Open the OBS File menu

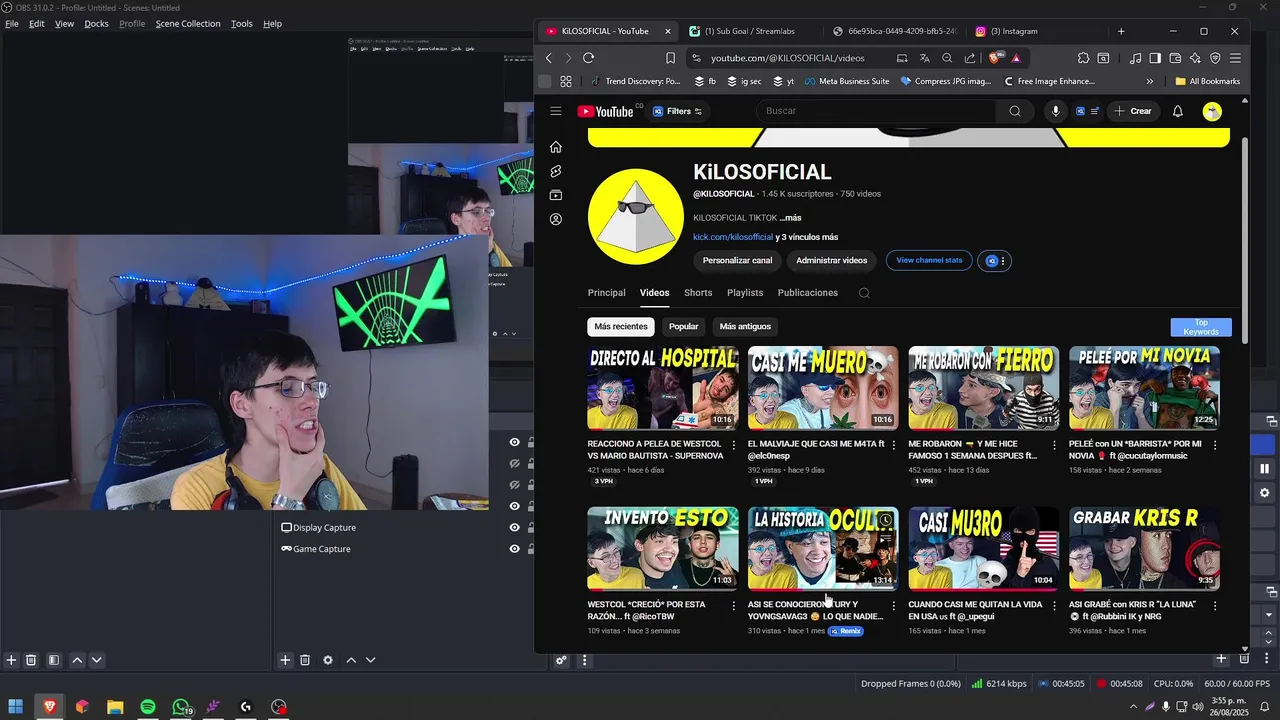(x=12, y=23)
